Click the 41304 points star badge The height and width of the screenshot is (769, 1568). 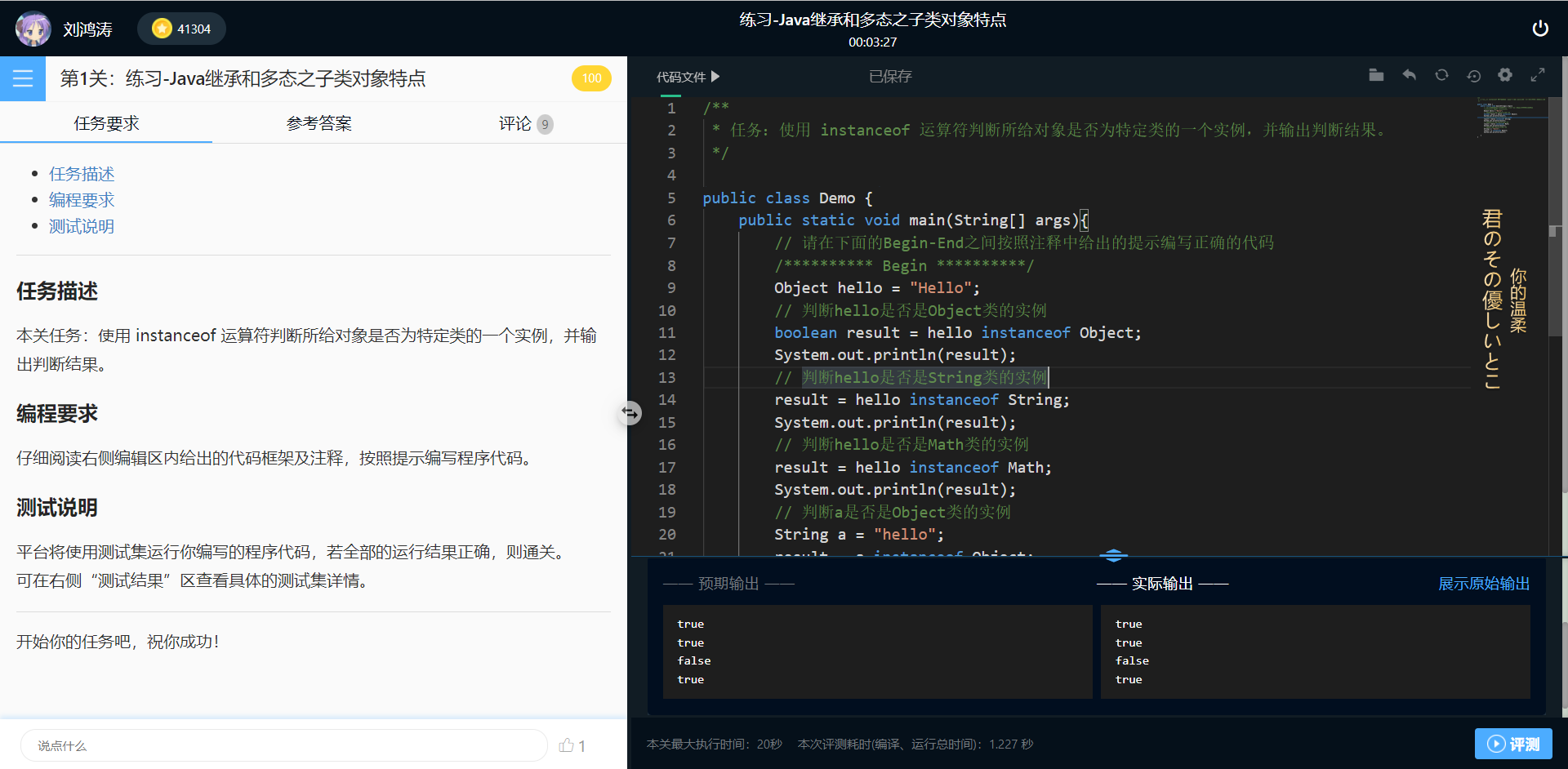tap(180, 28)
